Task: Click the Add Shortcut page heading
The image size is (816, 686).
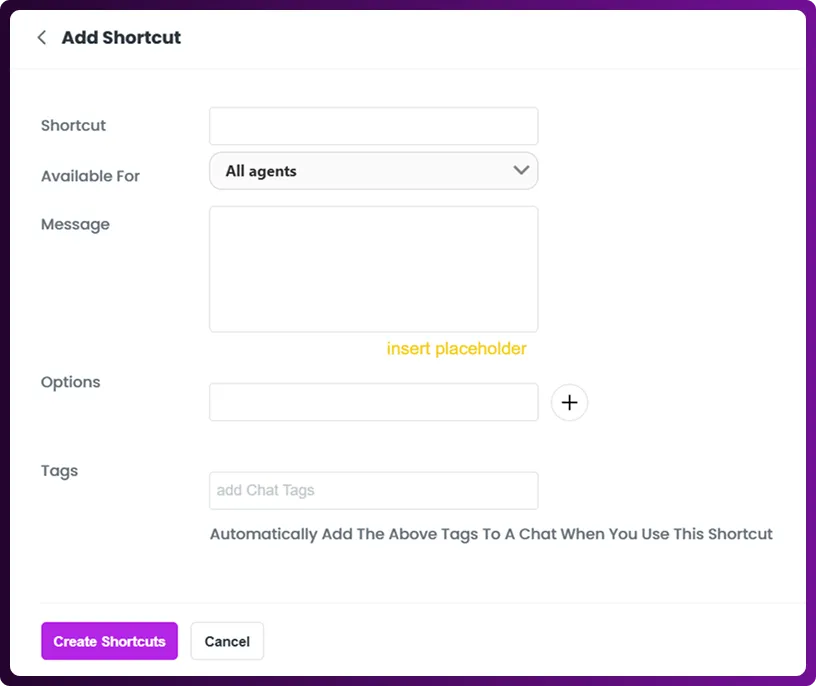Action: pos(121,38)
